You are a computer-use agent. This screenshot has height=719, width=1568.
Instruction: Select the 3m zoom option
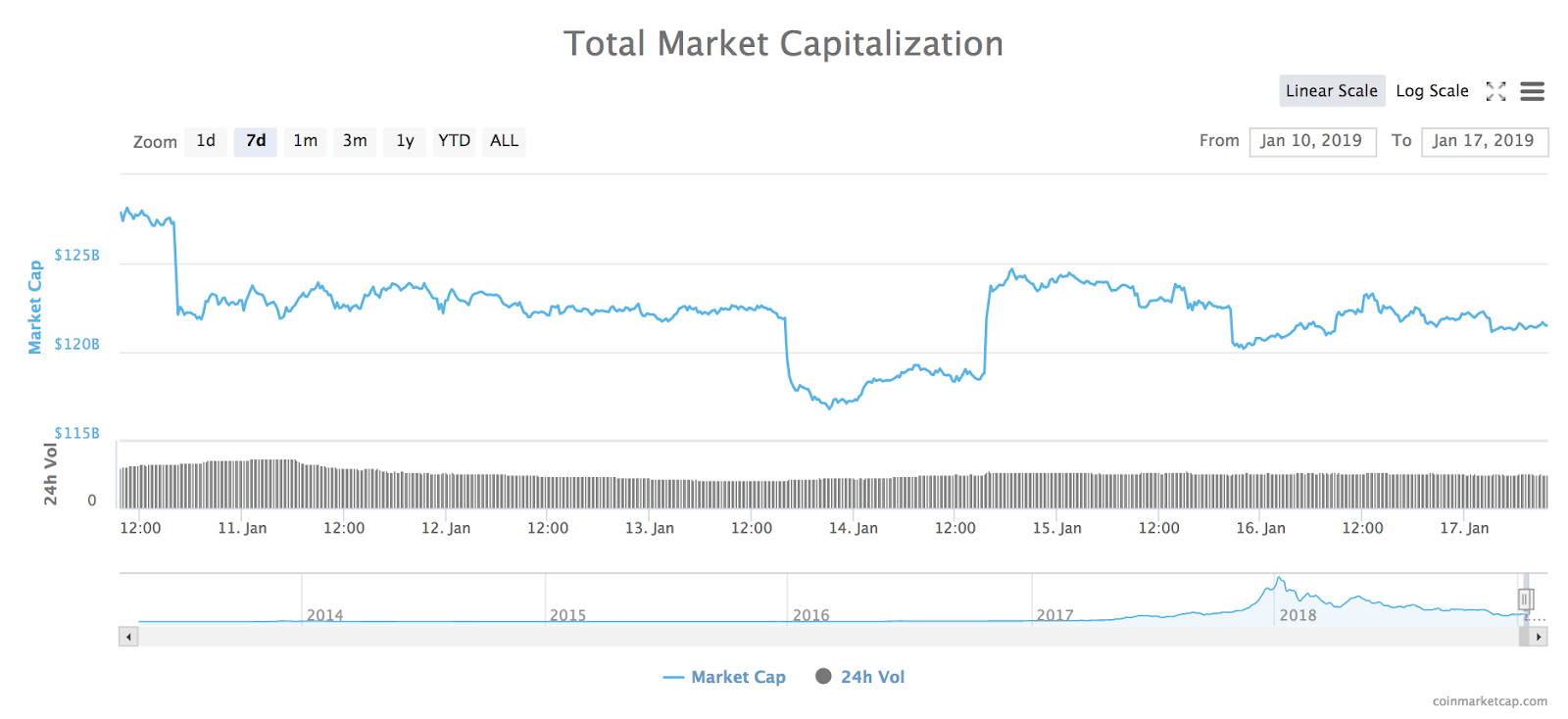tap(355, 141)
